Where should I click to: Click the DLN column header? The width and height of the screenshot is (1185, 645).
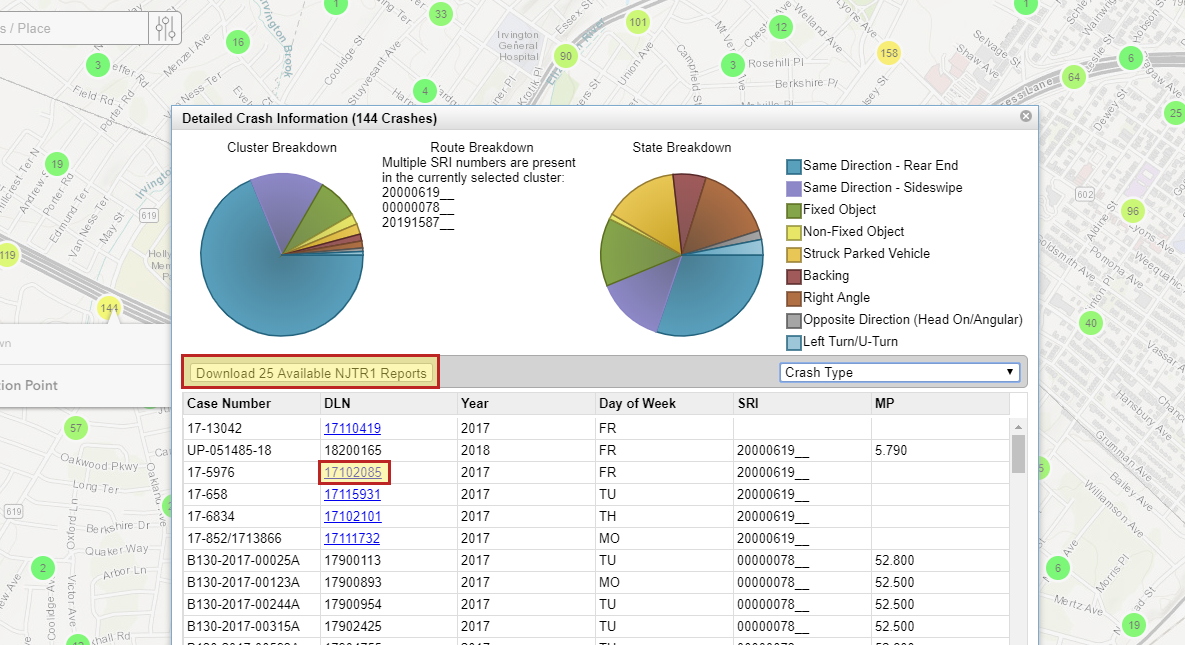click(x=388, y=403)
